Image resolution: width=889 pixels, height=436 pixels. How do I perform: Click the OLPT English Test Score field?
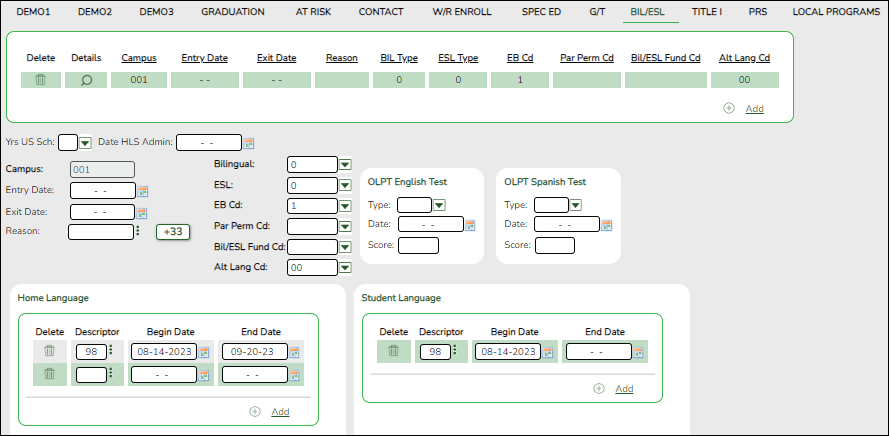click(x=418, y=246)
